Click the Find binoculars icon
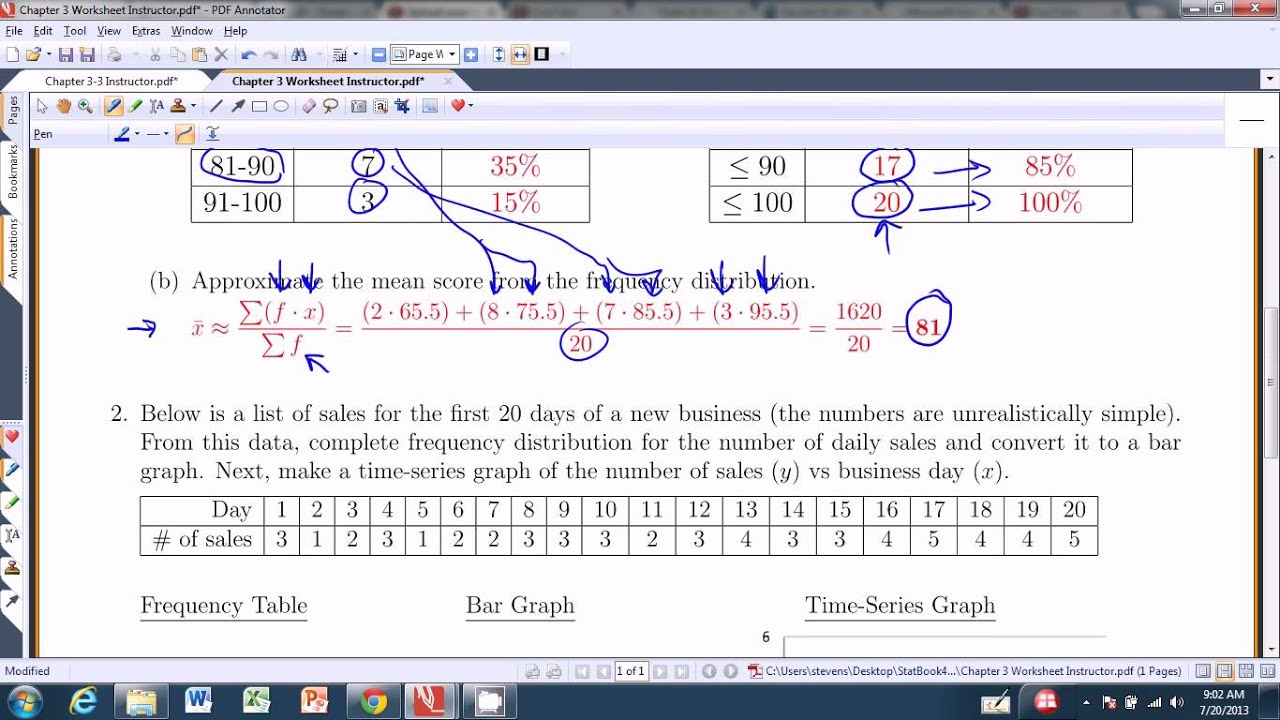 point(298,55)
